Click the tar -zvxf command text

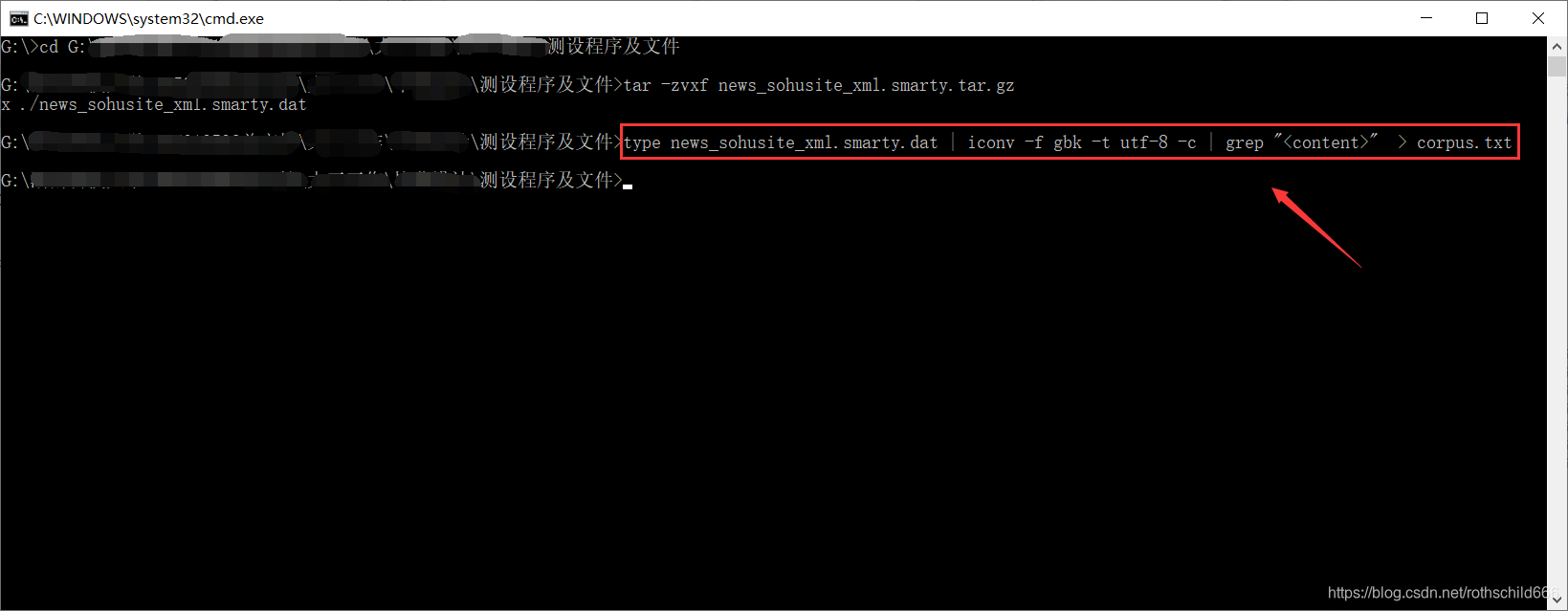coord(666,85)
